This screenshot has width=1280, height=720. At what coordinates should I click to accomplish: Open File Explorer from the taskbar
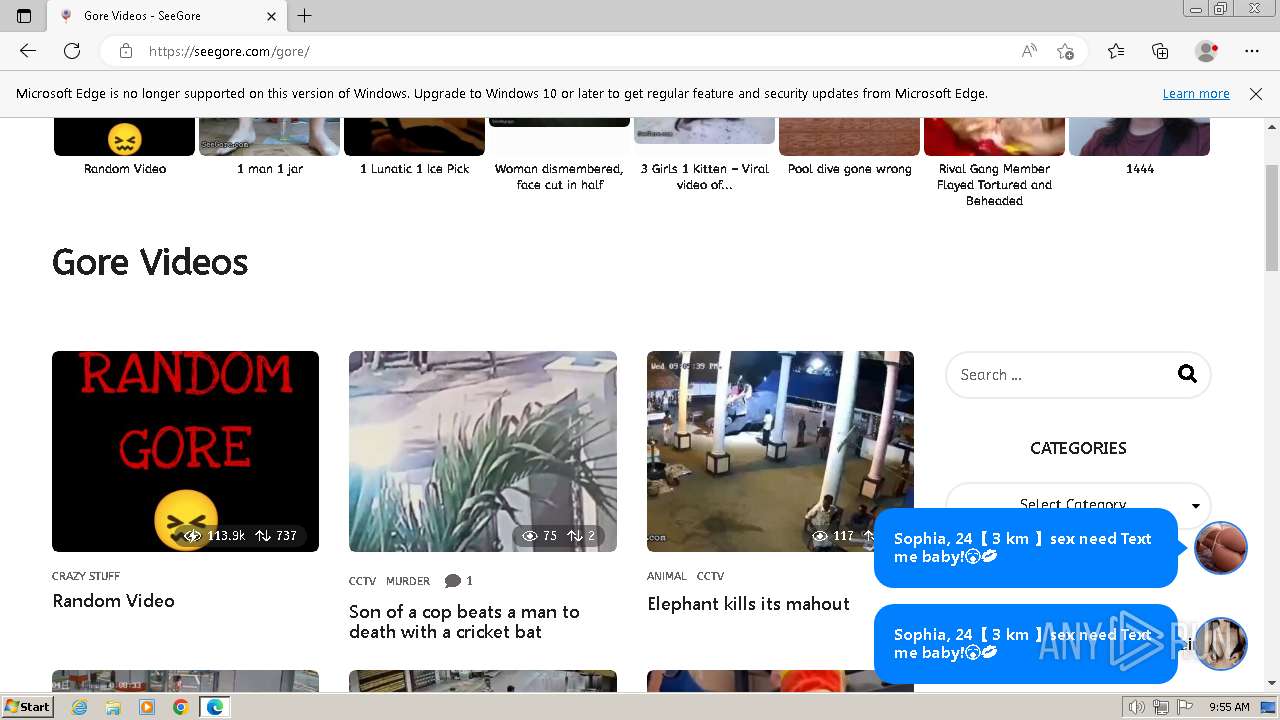[113, 707]
